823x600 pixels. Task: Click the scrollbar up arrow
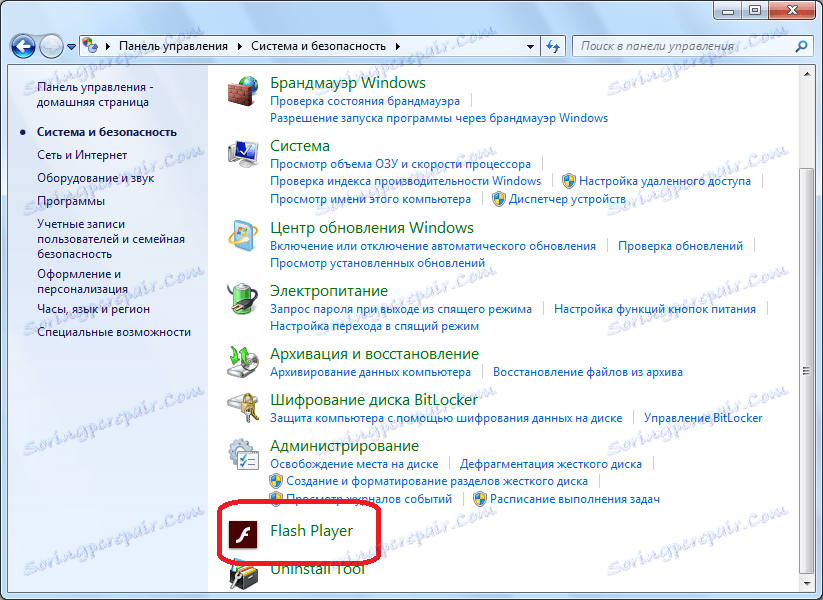click(x=806, y=74)
